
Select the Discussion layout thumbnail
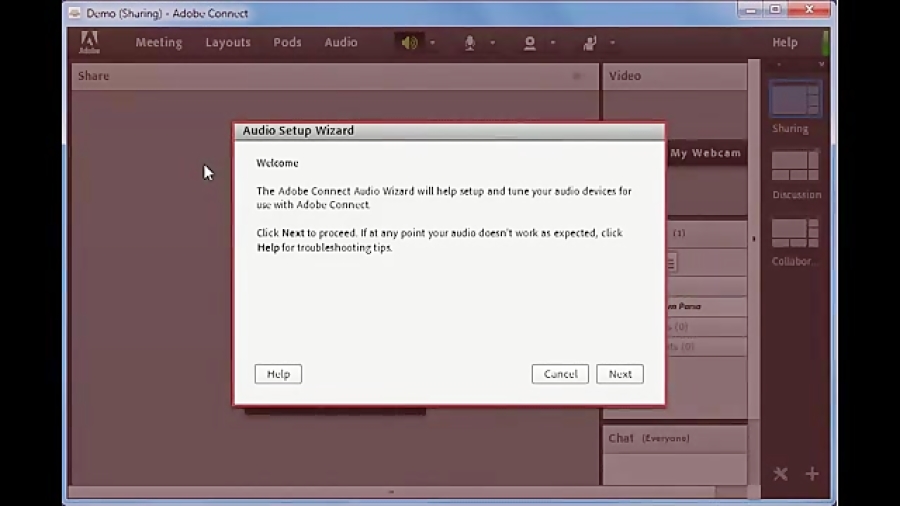tap(796, 166)
